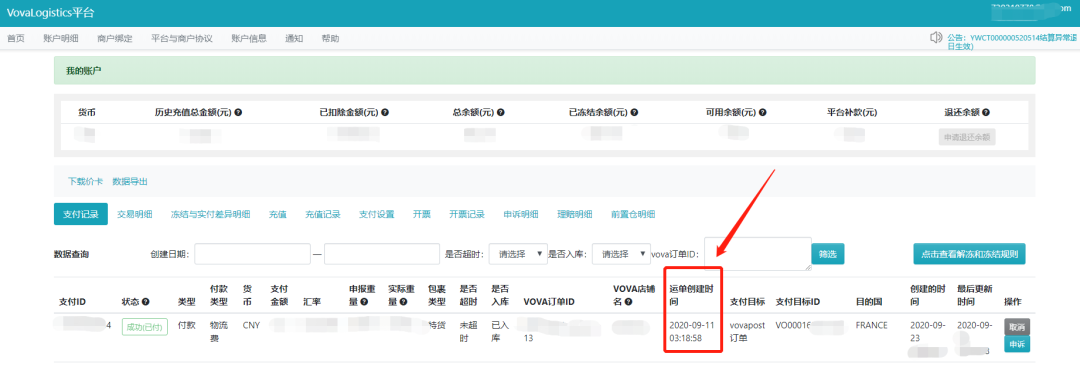Image resolution: width=1080 pixels, height=367 pixels.
Task: Open the 是否入库 dropdown
Action: tap(621, 254)
